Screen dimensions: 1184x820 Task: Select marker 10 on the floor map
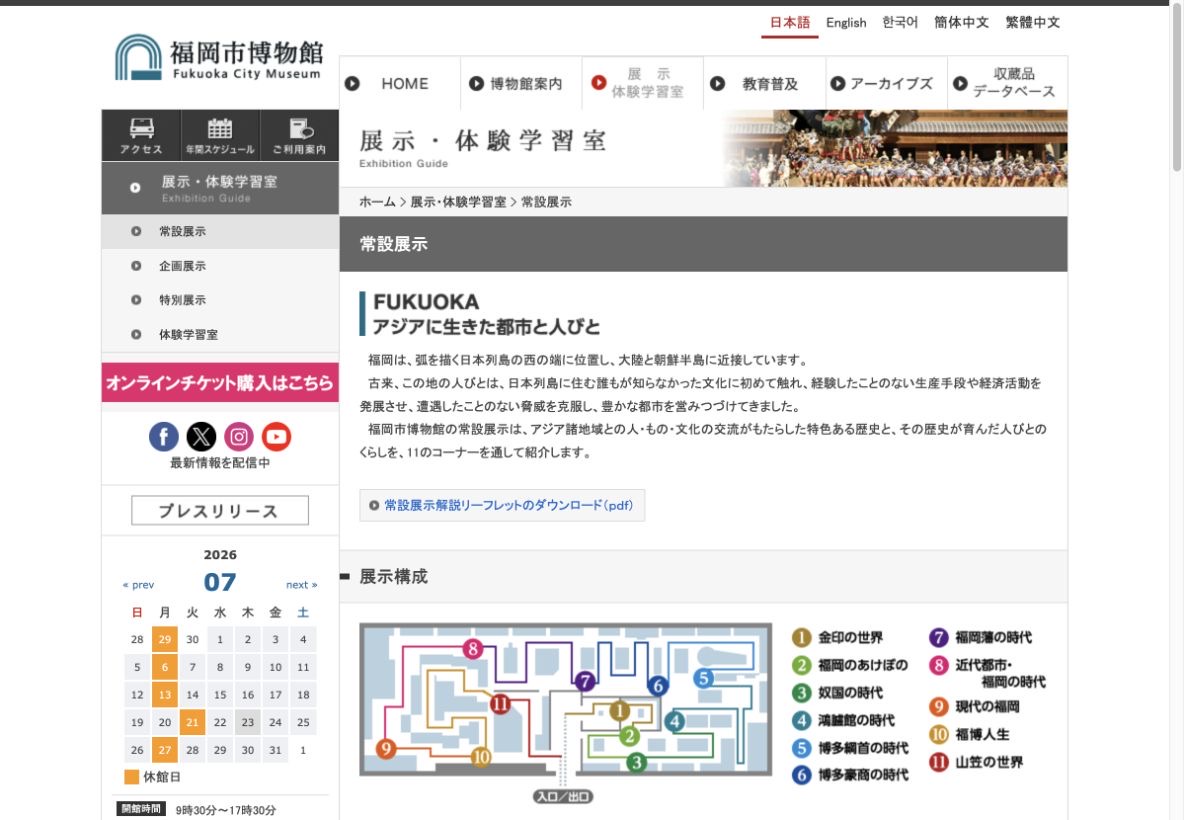[x=481, y=756]
